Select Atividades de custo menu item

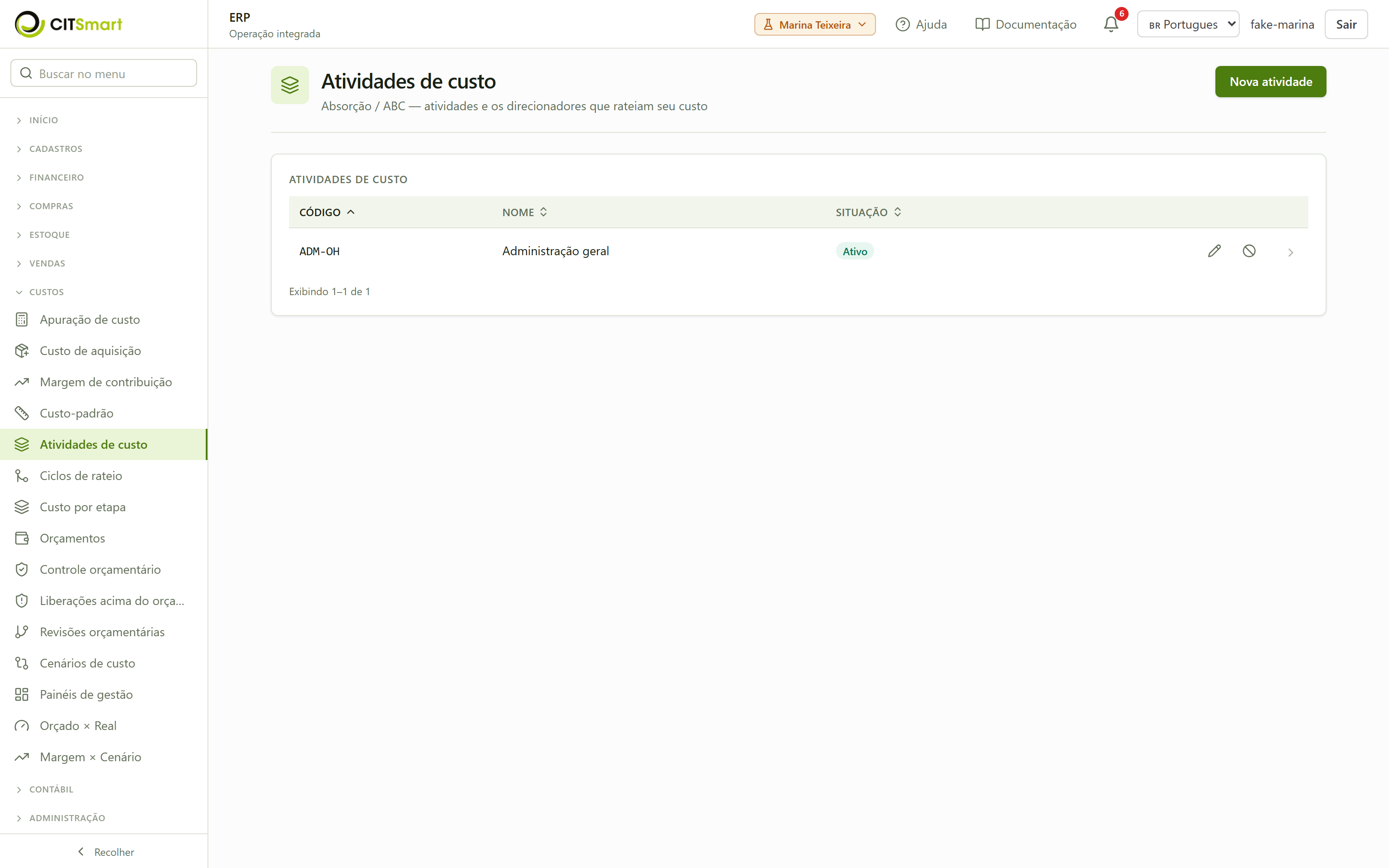point(104,444)
